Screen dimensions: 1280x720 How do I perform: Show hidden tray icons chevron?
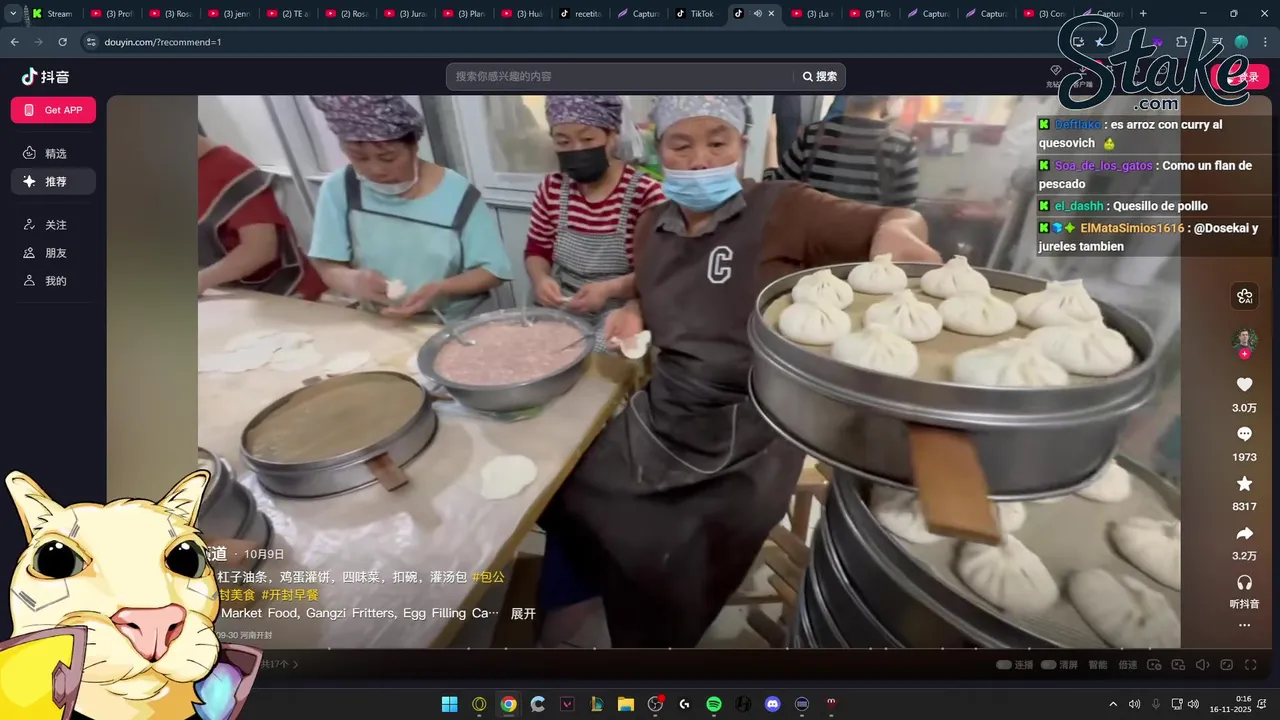pyautogui.click(x=1113, y=704)
